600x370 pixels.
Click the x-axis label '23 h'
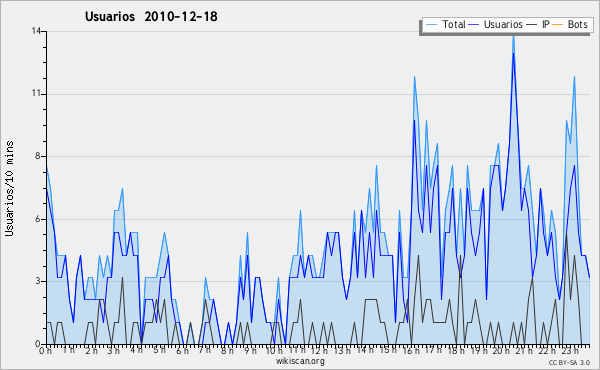point(570,351)
